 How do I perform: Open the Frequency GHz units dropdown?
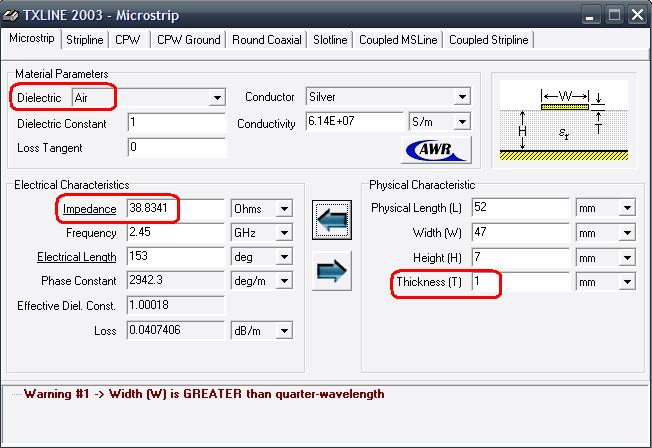point(284,233)
